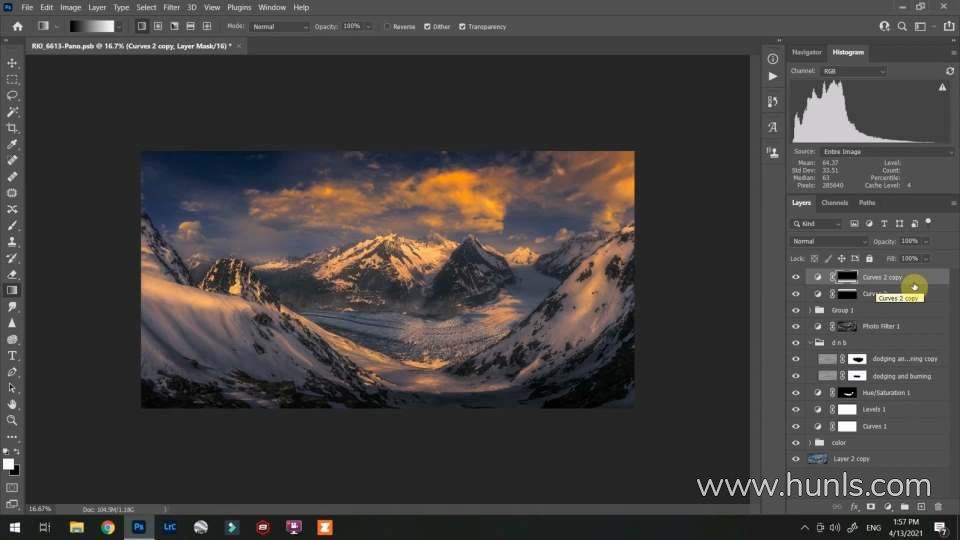This screenshot has width=960, height=540.
Task: Open the Filter menu
Action: click(x=171, y=7)
